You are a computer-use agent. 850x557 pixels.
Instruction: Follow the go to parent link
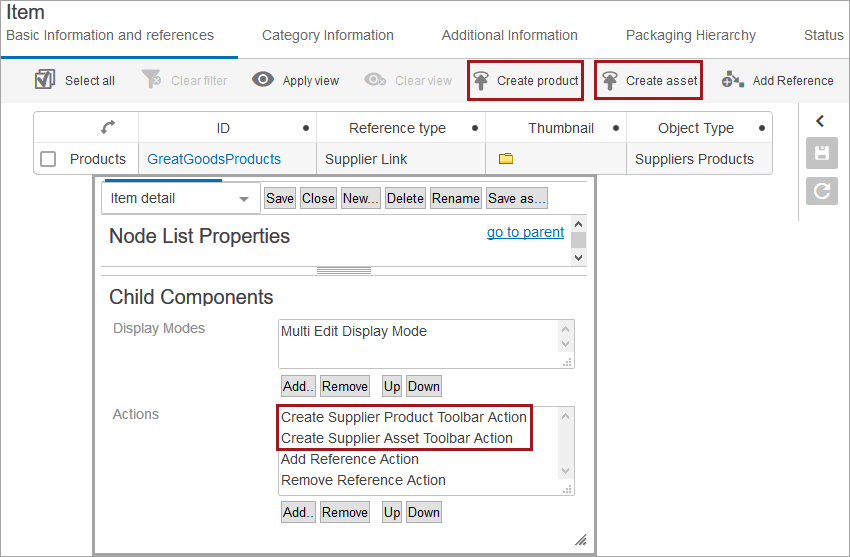525,232
